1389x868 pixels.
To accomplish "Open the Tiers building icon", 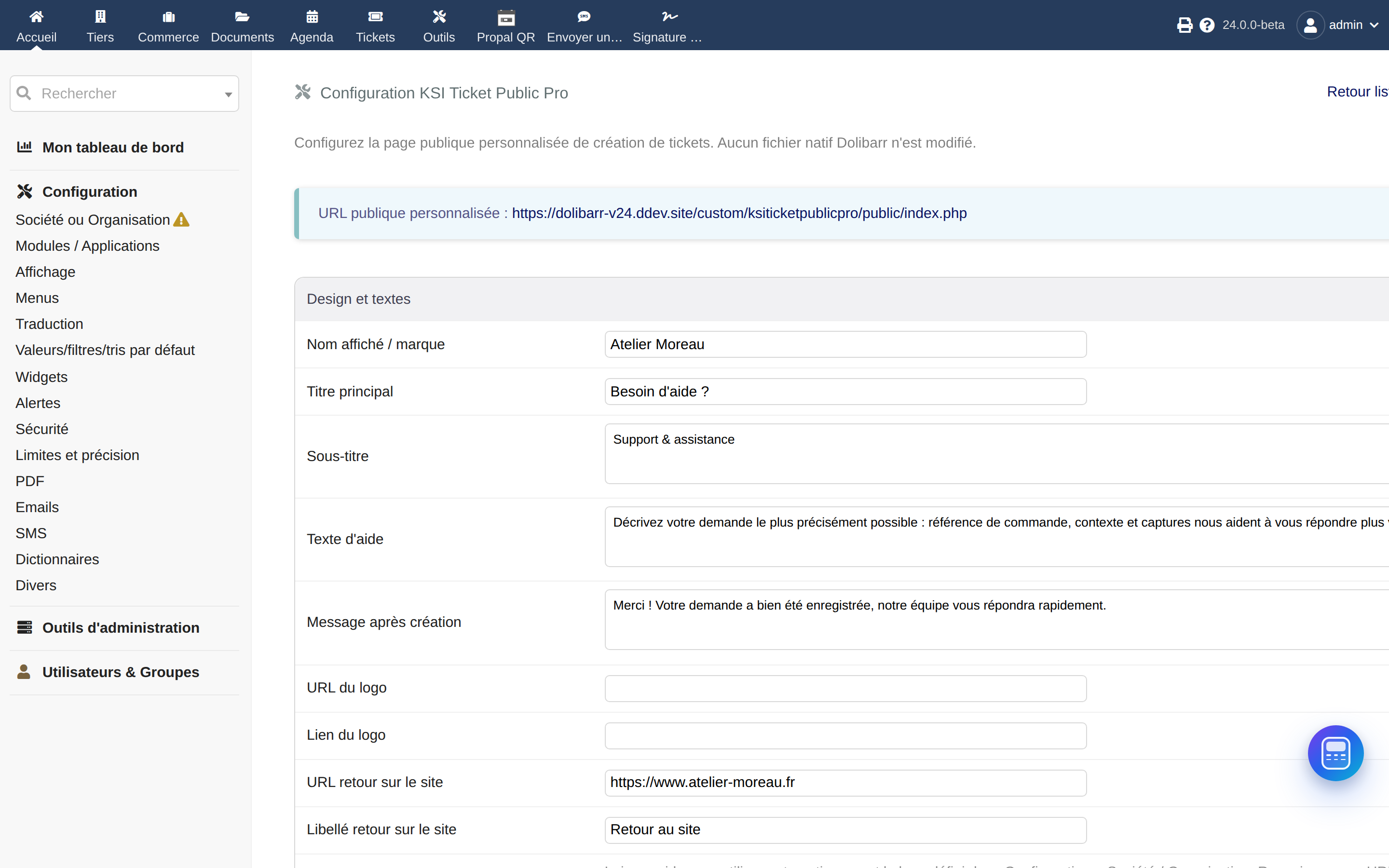I will pyautogui.click(x=100, y=17).
